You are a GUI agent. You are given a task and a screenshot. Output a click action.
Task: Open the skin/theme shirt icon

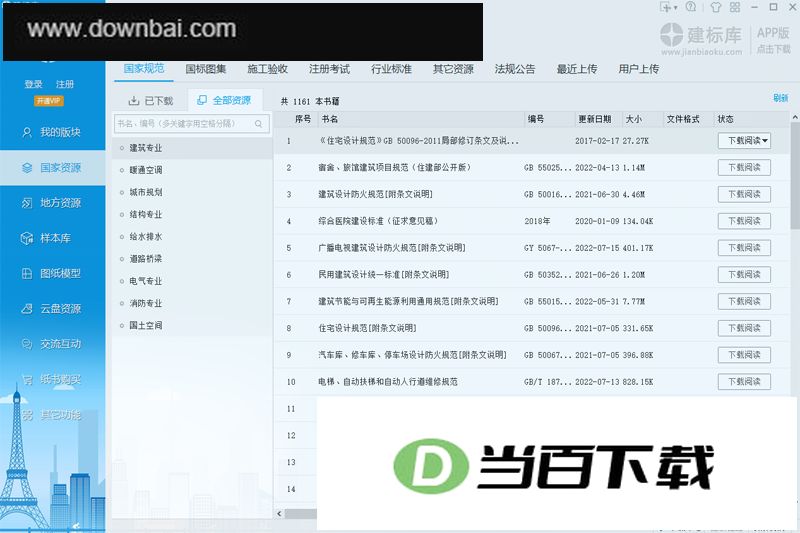coord(716,7)
